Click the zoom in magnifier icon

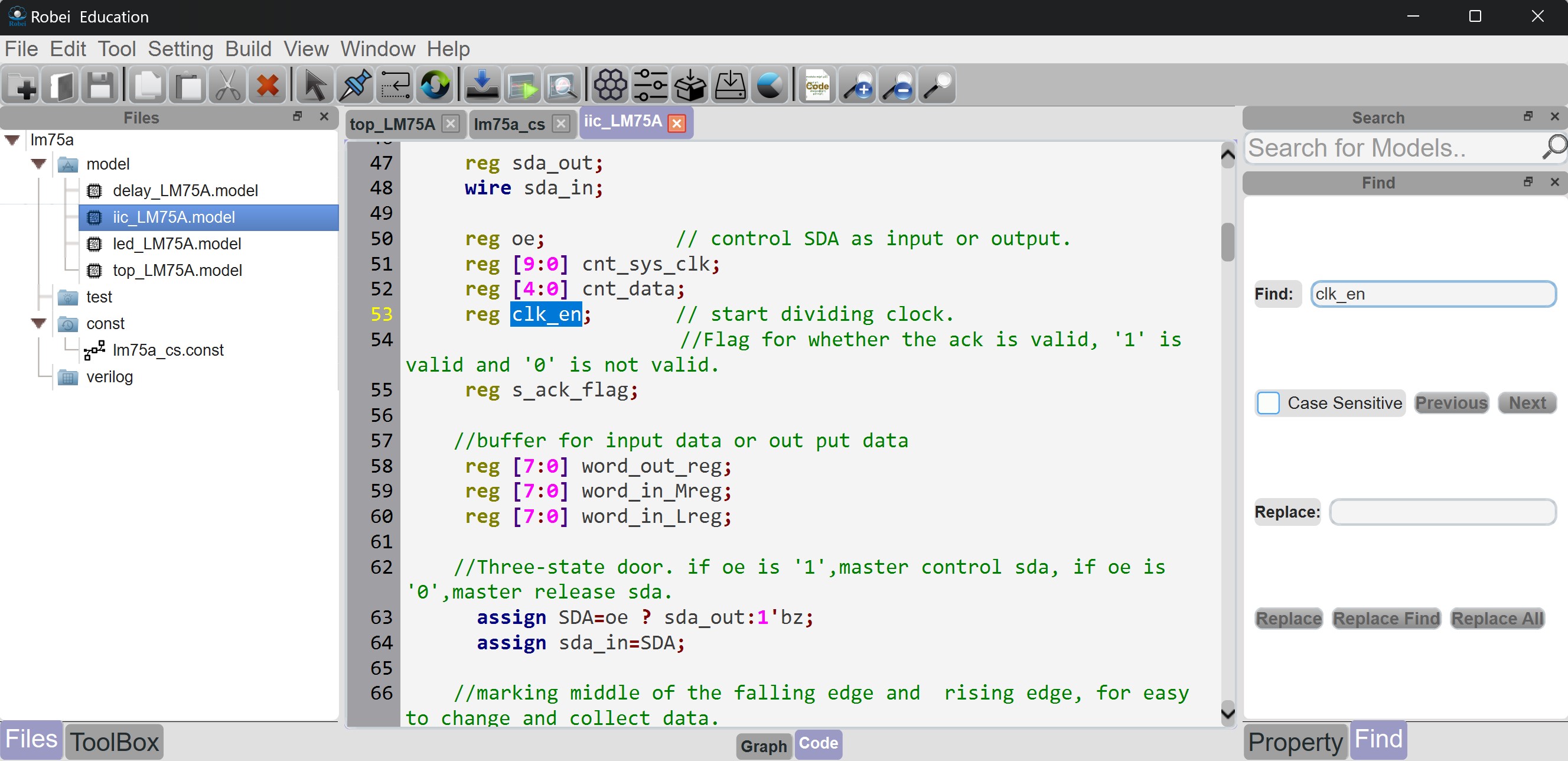tap(858, 85)
